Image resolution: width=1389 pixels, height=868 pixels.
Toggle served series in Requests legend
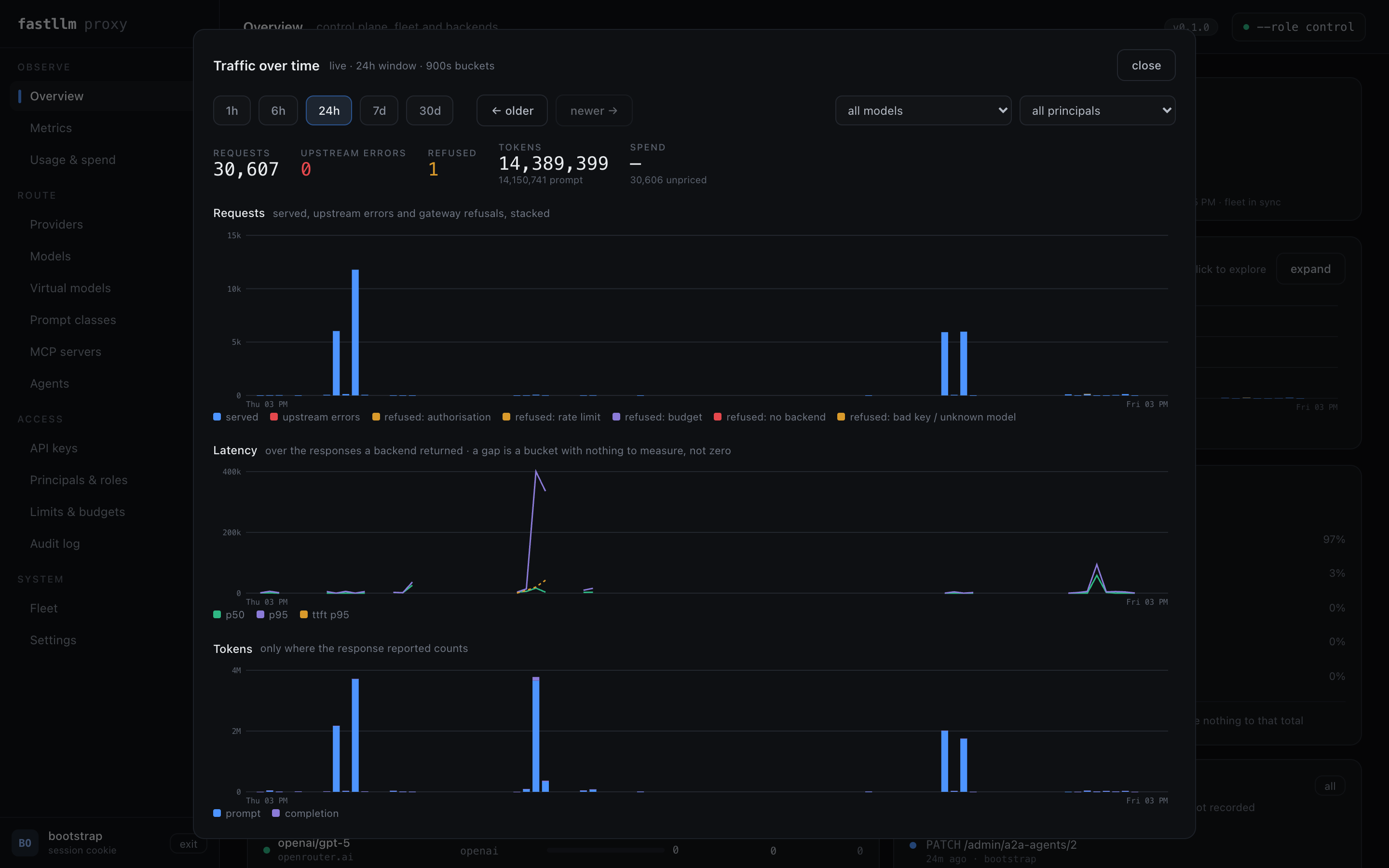(236, 417)
